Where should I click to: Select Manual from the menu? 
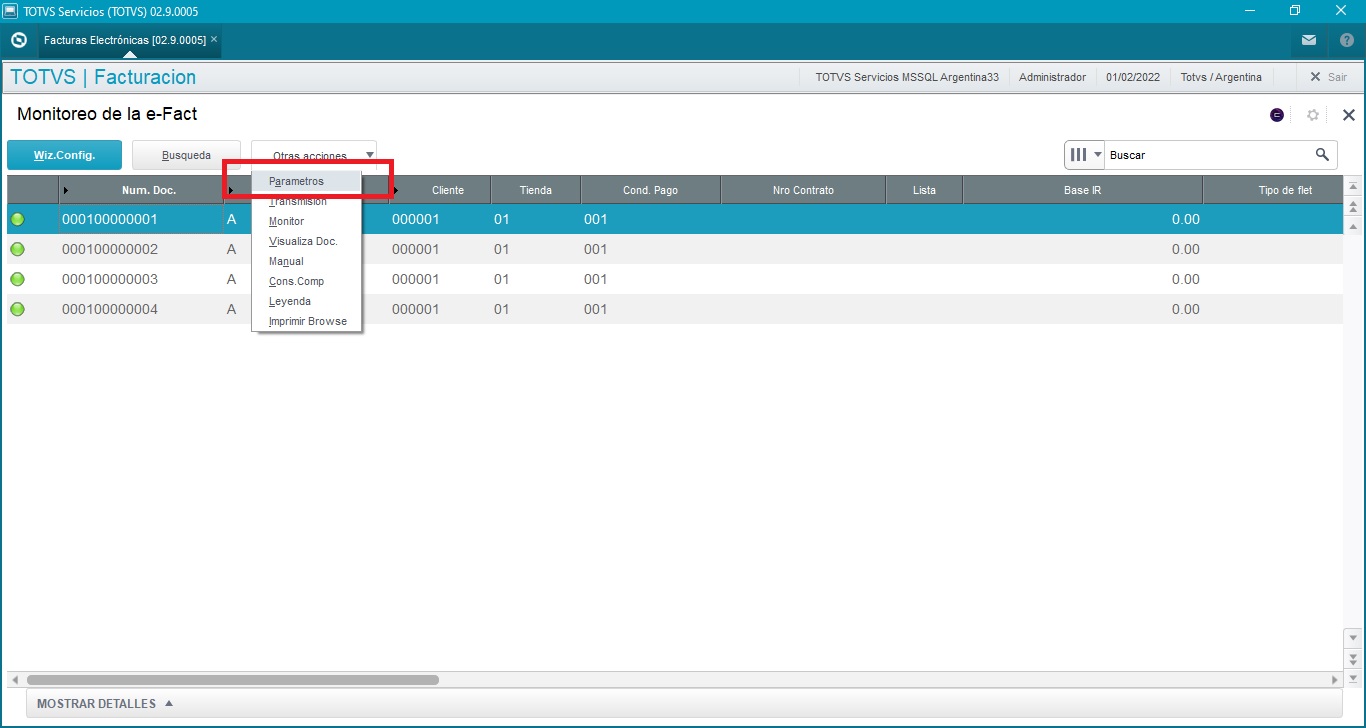click(306, 261)
